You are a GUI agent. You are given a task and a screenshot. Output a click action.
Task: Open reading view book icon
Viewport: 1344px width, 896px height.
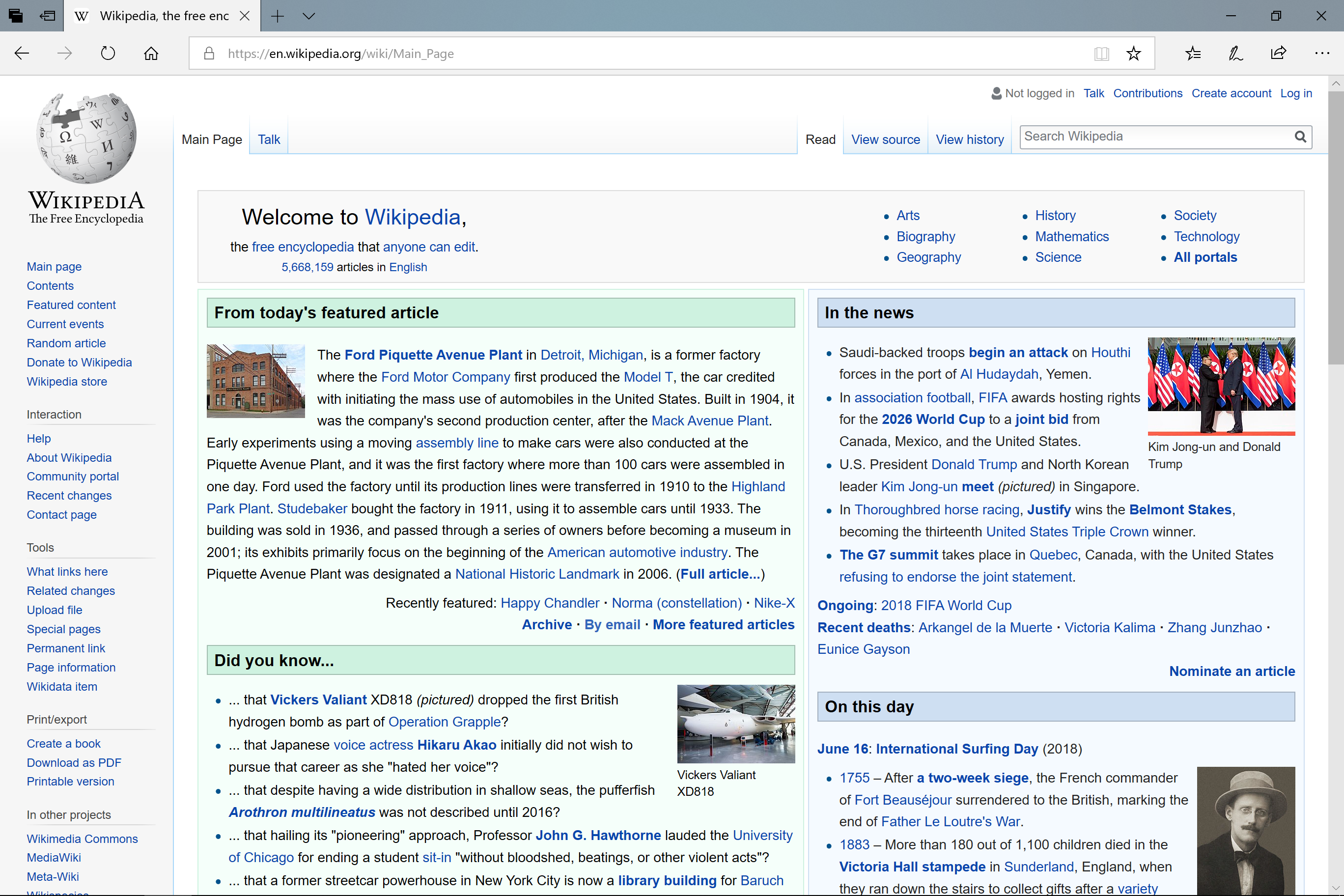pos(1101,54)
